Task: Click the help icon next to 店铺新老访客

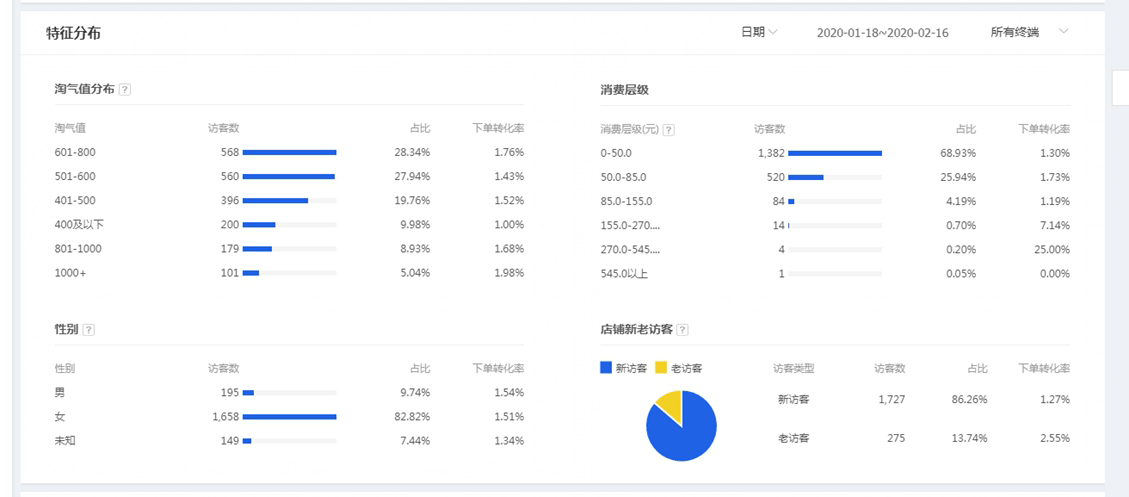Action: coord(682,329)
